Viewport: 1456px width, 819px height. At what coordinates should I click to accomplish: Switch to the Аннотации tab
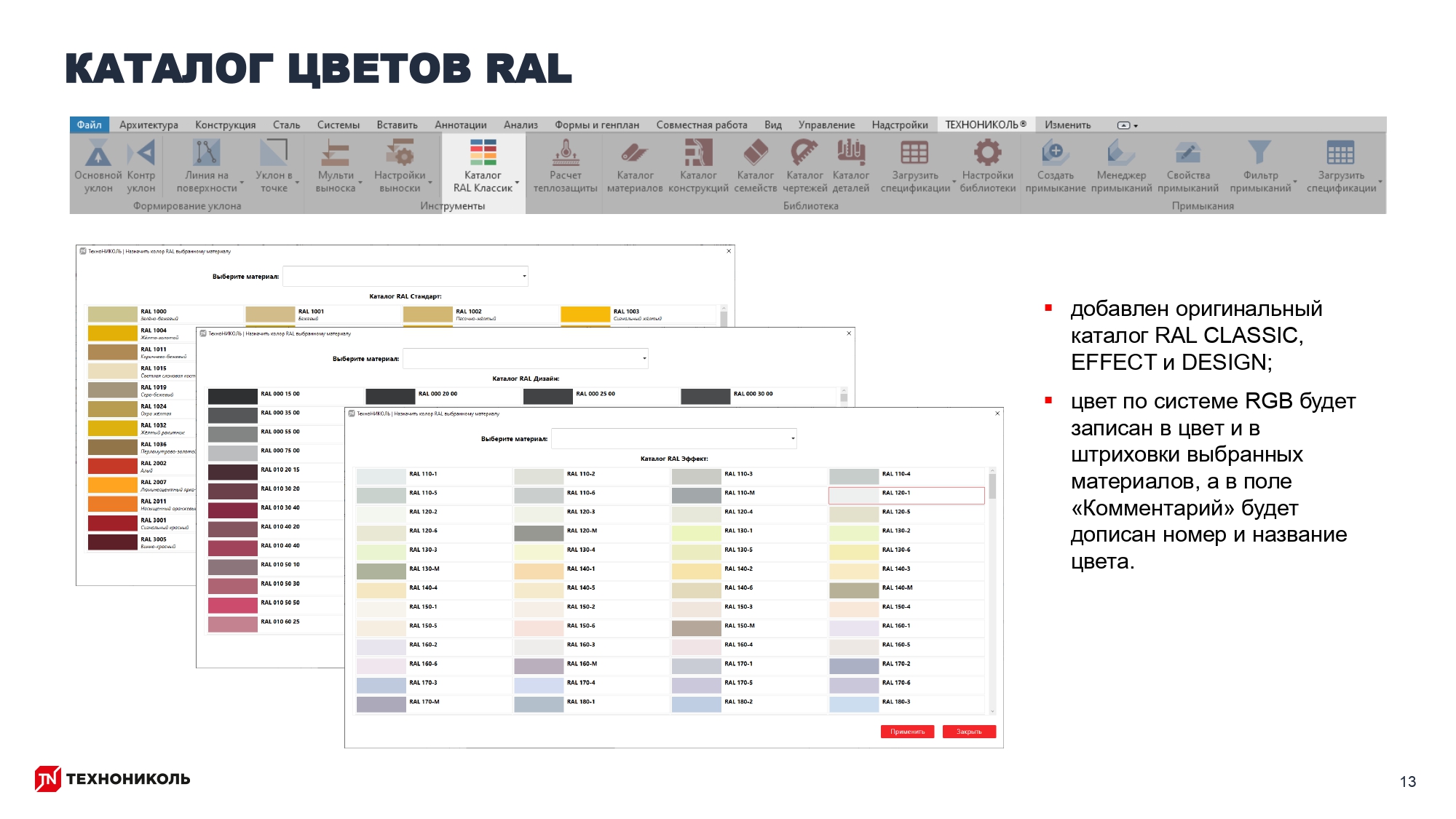(x=461, y=124)
